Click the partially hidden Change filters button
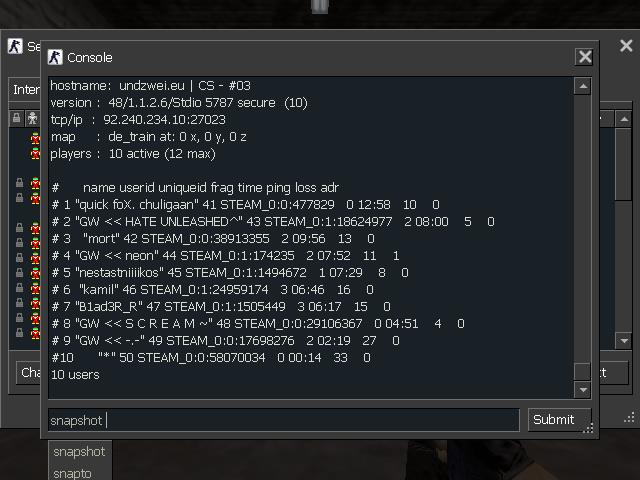This screenshot has height=480, width=640. pyautogui.click(x=29, y=372)
